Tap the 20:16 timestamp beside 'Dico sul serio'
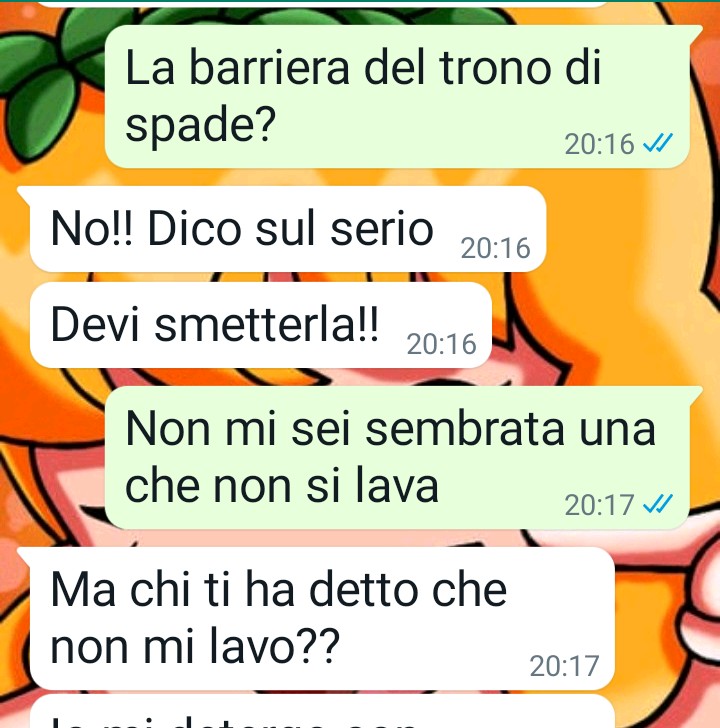720x728 pixels. tap(495, 248)
